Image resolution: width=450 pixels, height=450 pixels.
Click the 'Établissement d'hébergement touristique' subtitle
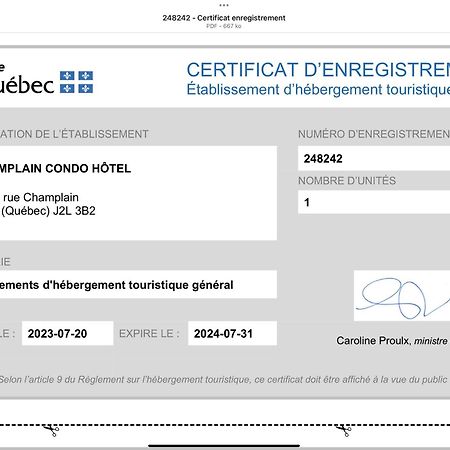click(318, 89)
